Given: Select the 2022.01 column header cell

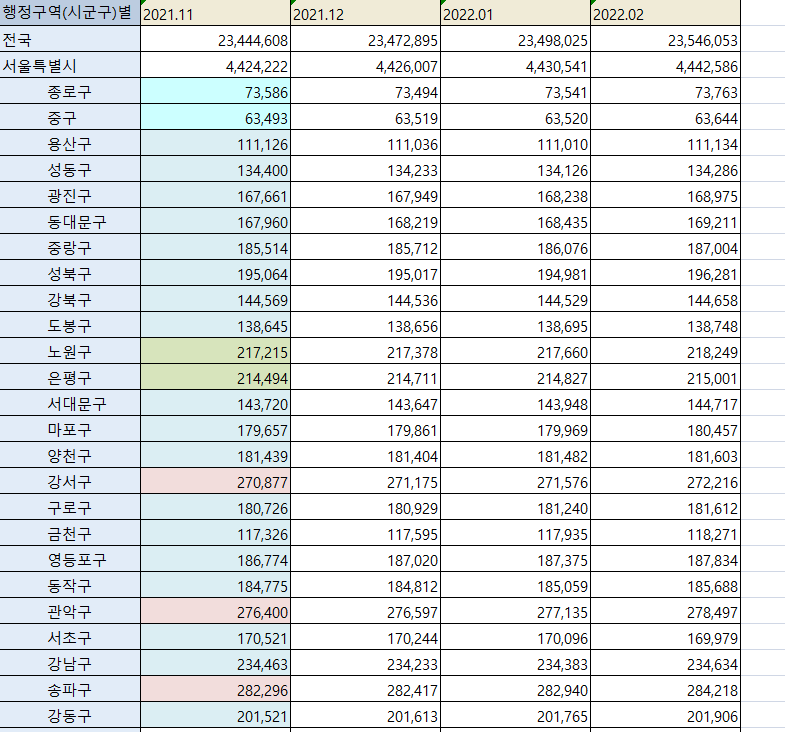Looking at the screenshot, I should 516,13.
